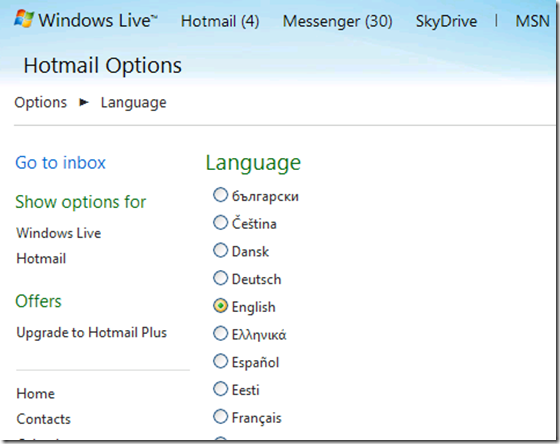Screen dimensions: 560x444
Task: Select the Čeština language option
Action: click(x=220, y=223)
